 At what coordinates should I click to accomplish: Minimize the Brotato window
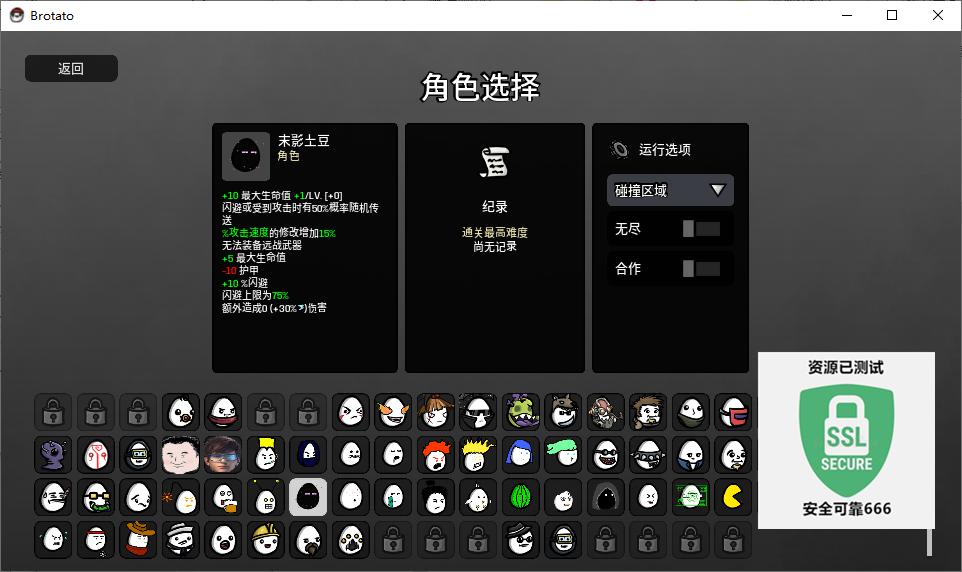pyautogui.click(x=847, y=15)
